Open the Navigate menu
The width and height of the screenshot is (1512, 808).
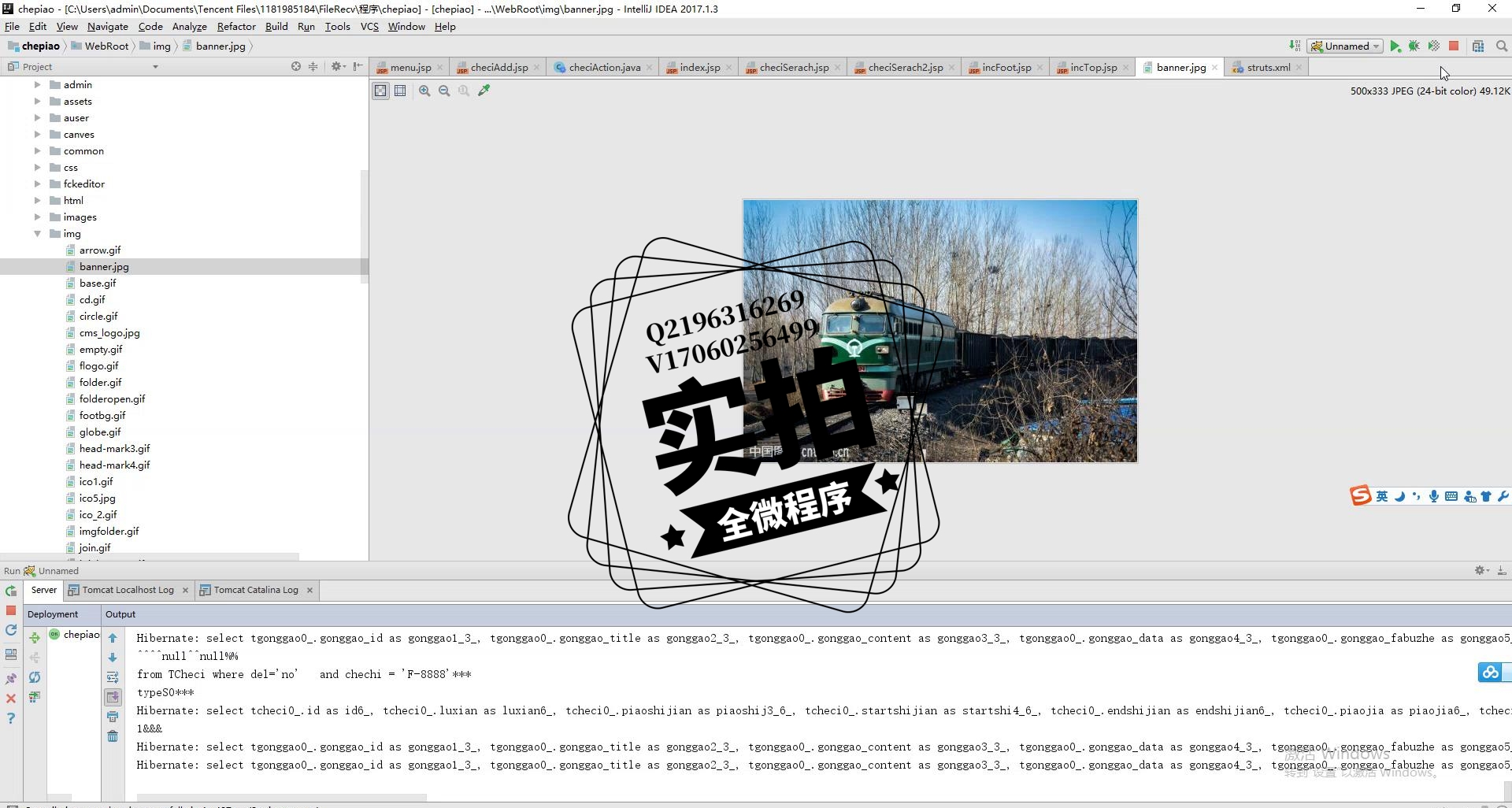[x=107, y=27]
